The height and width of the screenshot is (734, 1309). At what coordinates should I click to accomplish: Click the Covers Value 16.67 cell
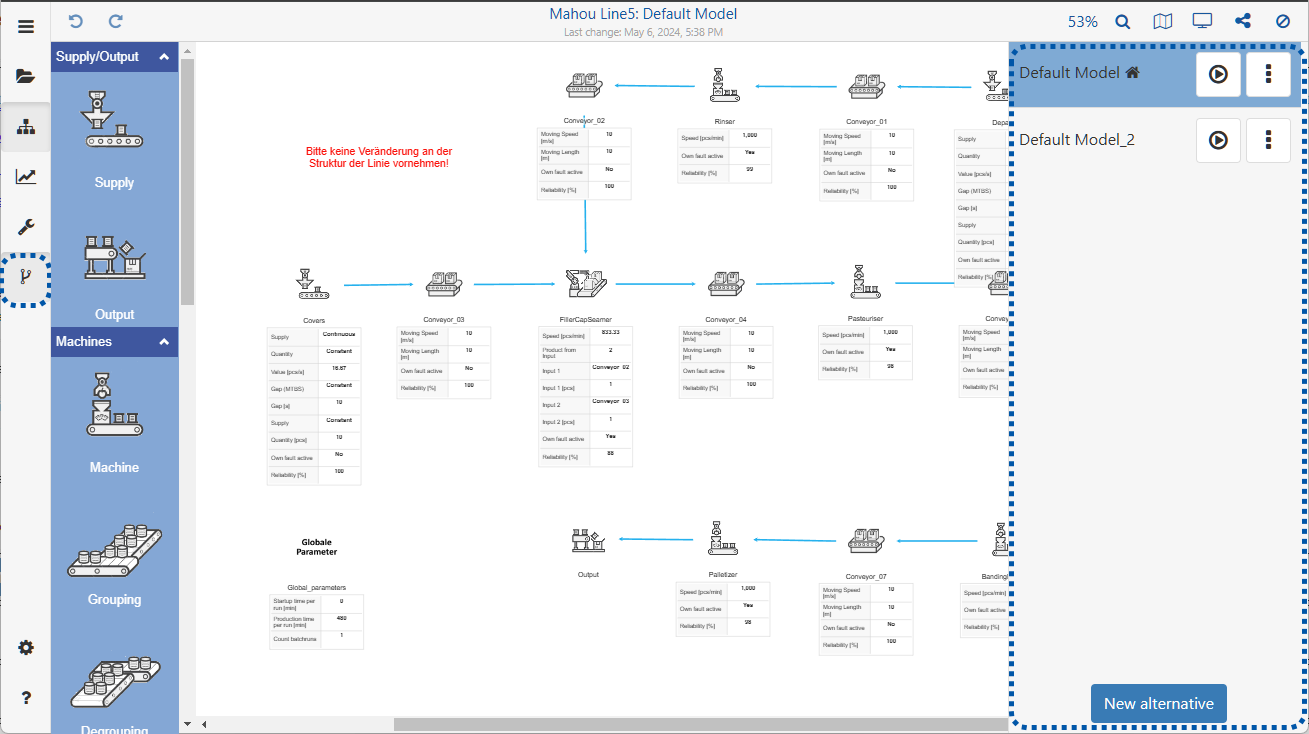[x=338, y=370]
